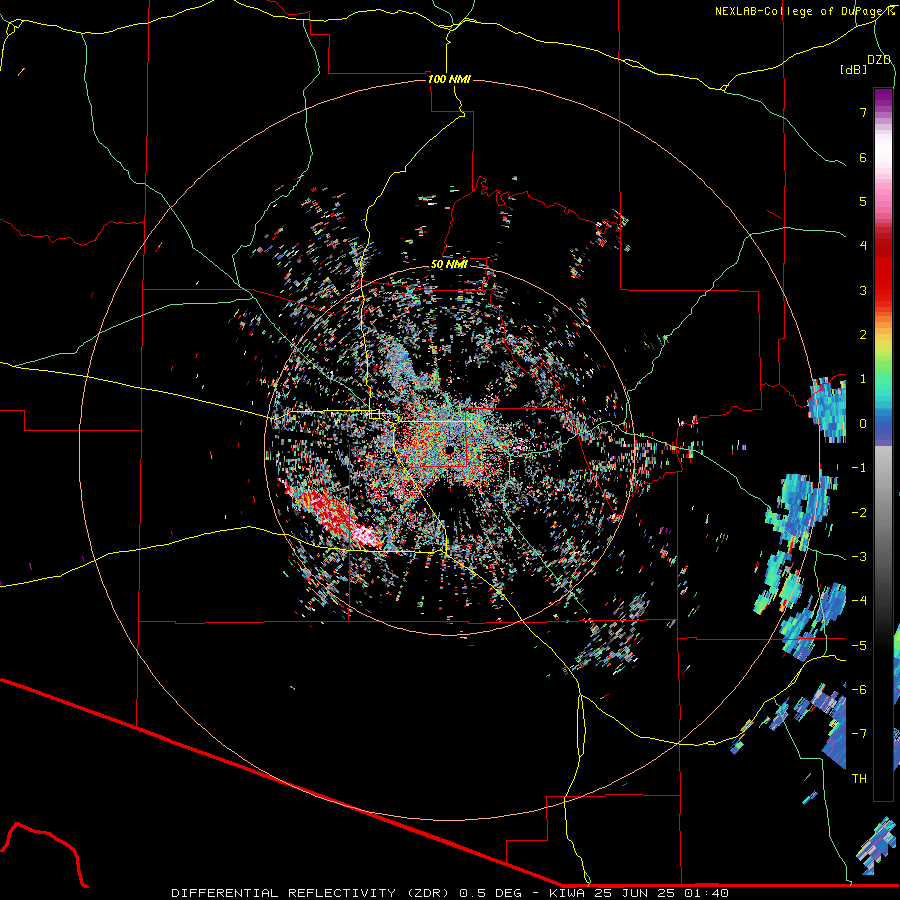Click the 7 value on color scale

pos(863,112)
